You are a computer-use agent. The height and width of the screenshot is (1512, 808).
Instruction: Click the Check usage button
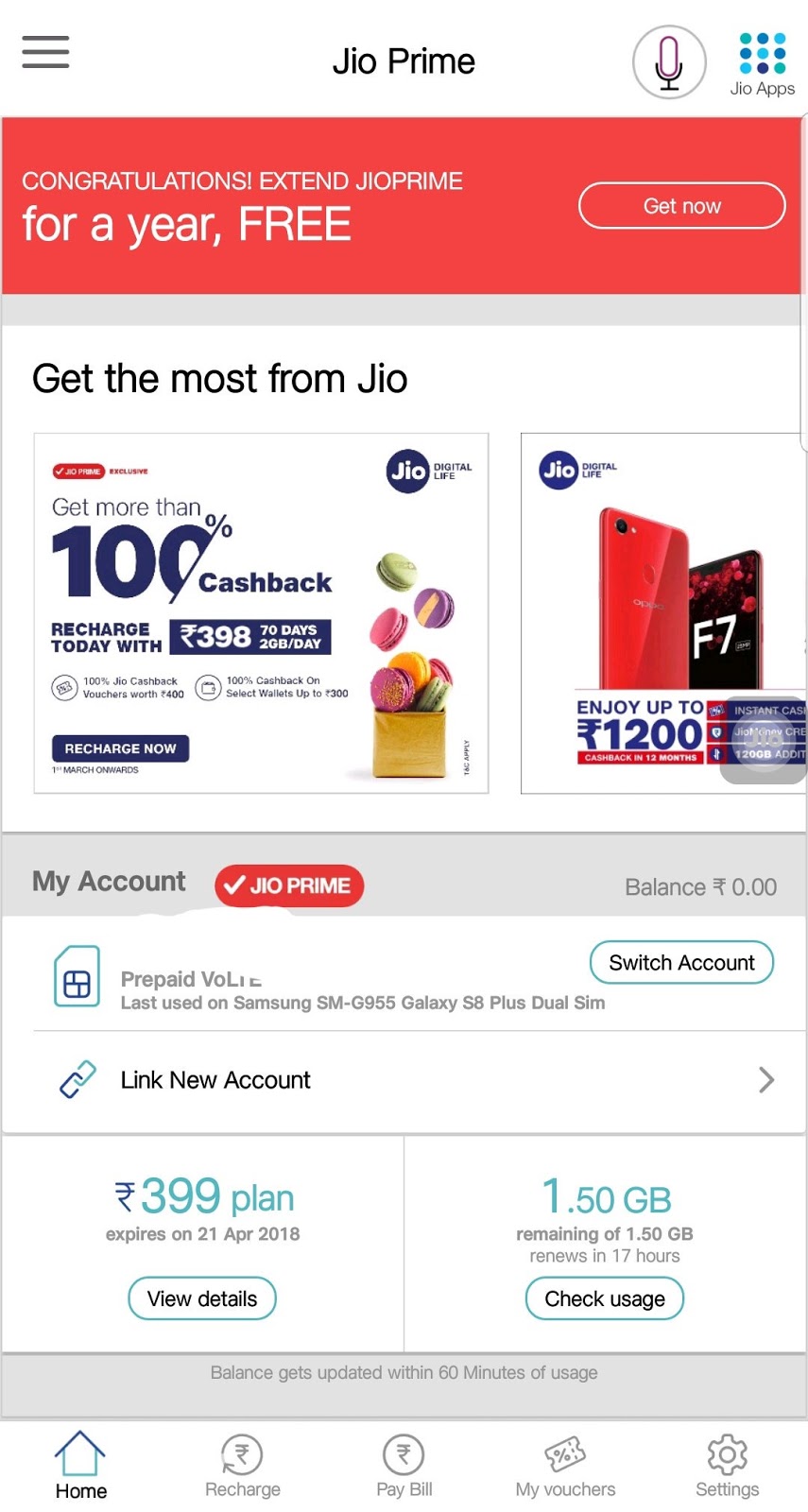click(605, 1298)
